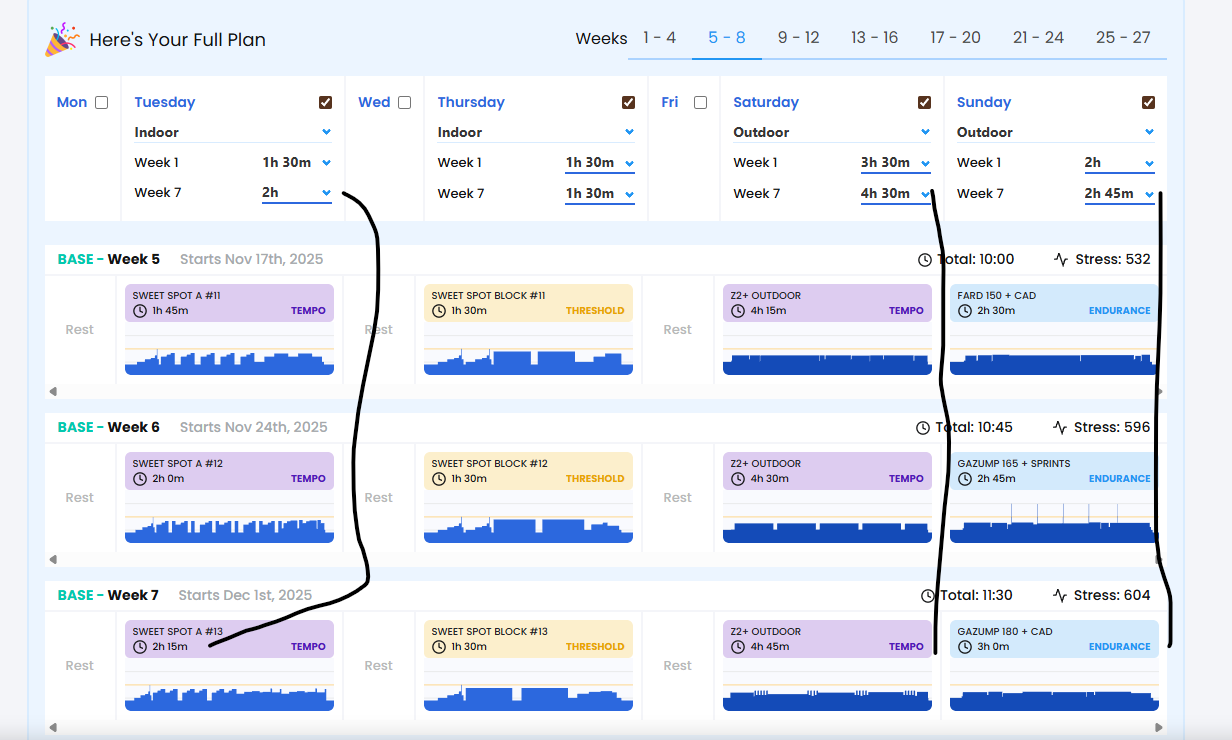Click clock icon on Sweet Spot A #11 card
Screen dimensions: 1232x740
139,311
